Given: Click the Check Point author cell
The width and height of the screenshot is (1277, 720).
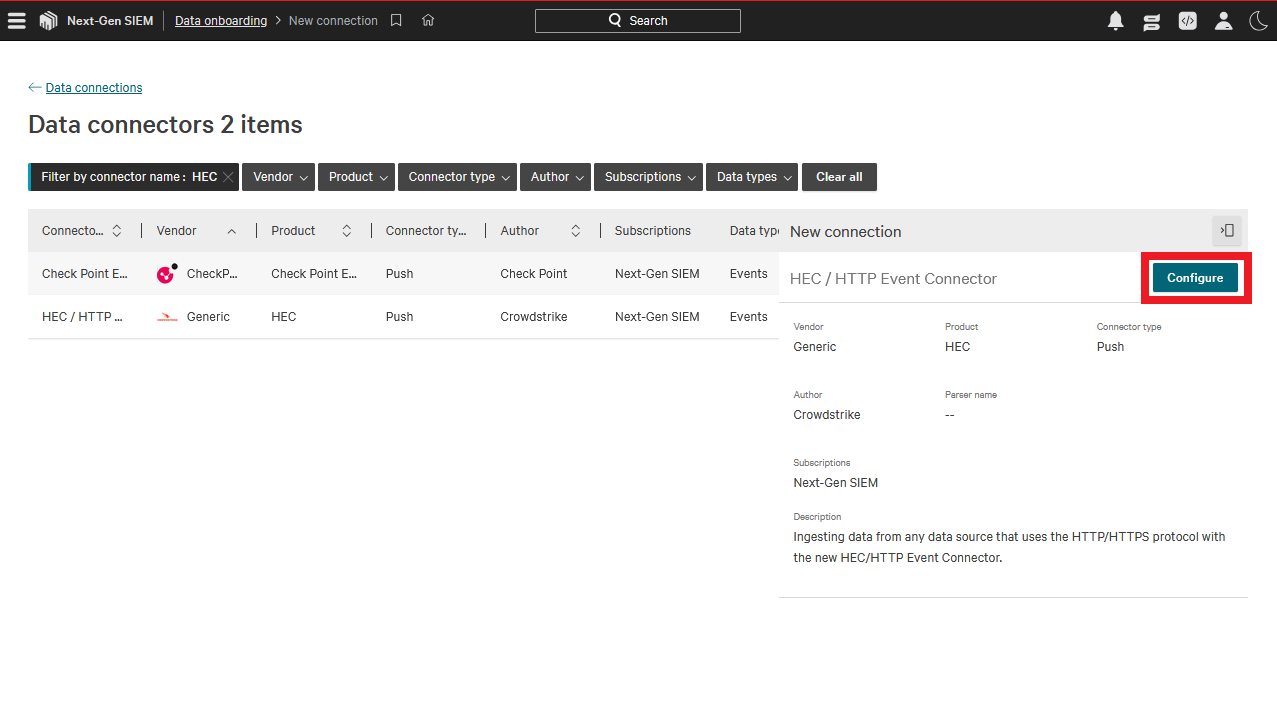Looking at the screenshot, I should [x=534, y=274].
